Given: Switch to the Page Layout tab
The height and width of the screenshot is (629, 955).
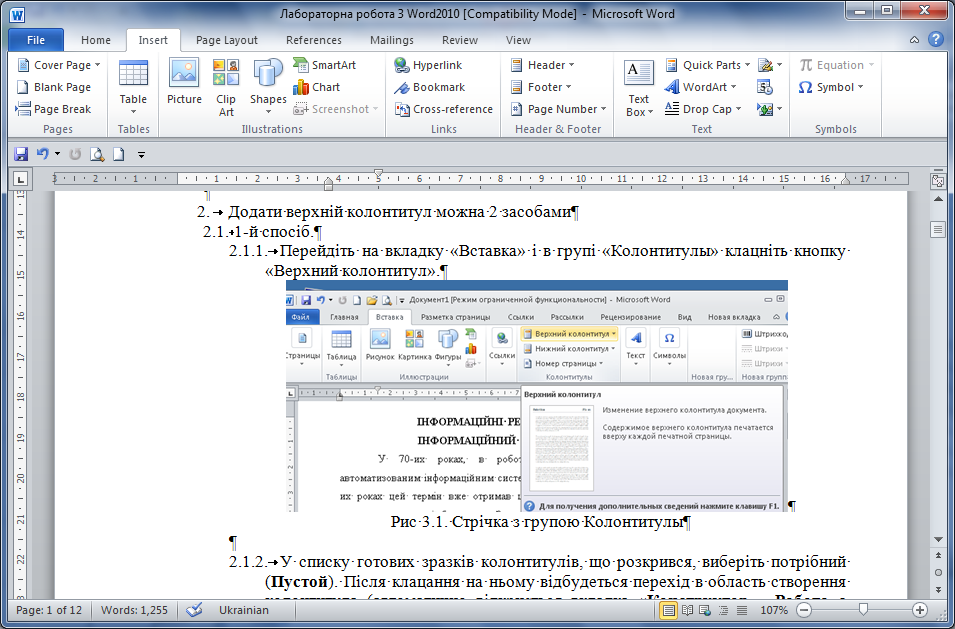Looking at the screenshot, I should click(227, 40).
